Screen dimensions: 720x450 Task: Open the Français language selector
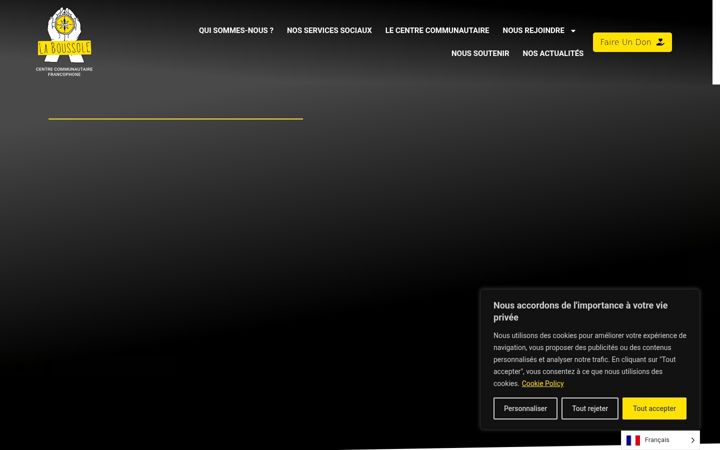pyautogui.click(x=660, y=440)
